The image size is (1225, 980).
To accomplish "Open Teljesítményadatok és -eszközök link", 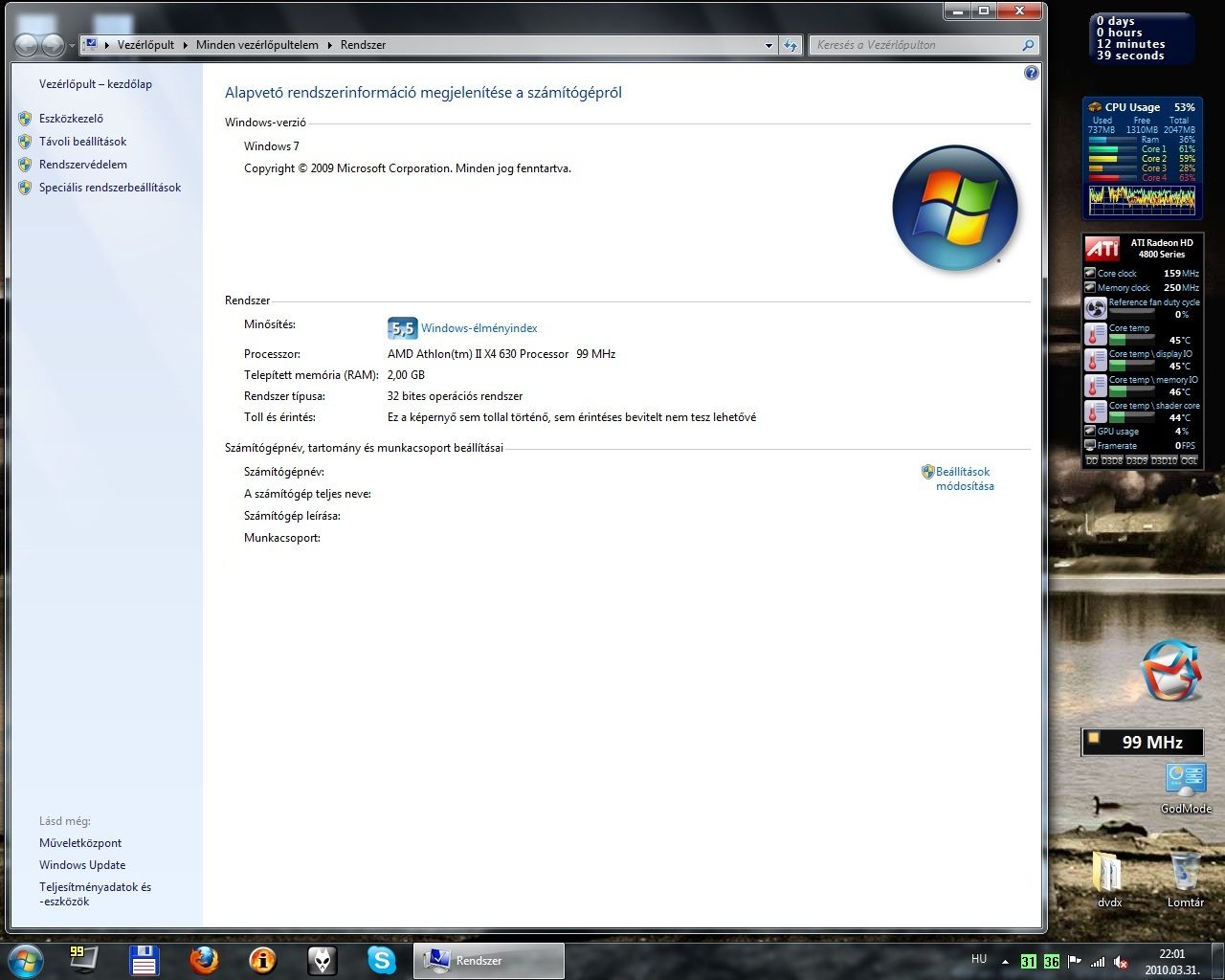I will [x=95, y=894].
